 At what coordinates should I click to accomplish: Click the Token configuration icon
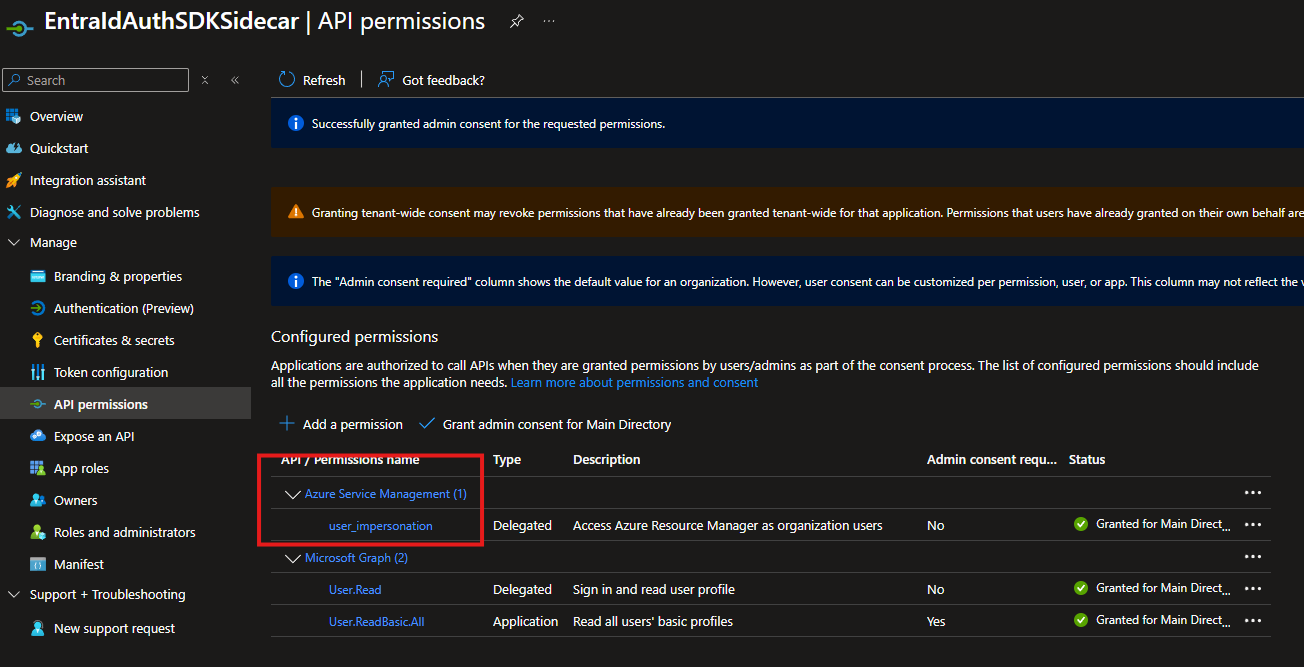38,372
